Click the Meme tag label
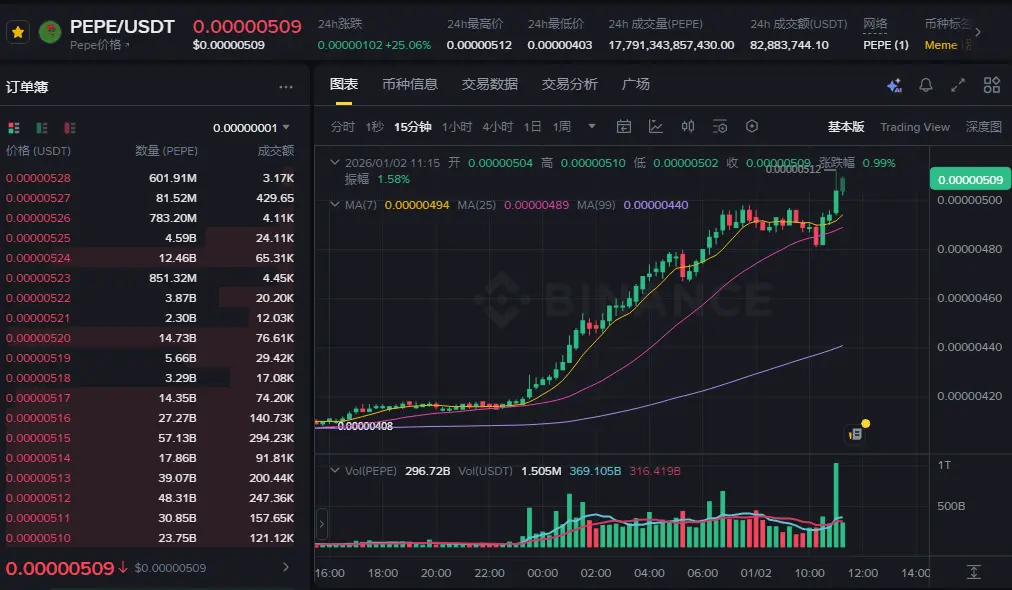 [940, 45]
